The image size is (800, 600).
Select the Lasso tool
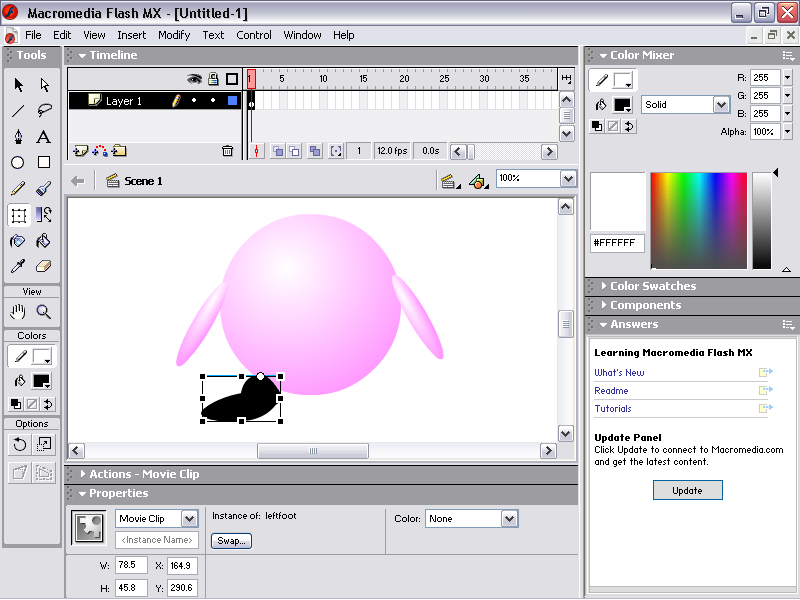coord(44,111)
